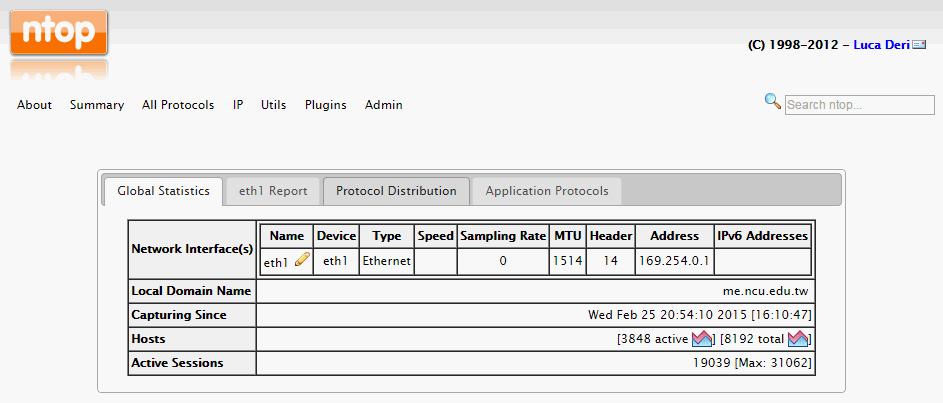Click the ntop logo

59,34
